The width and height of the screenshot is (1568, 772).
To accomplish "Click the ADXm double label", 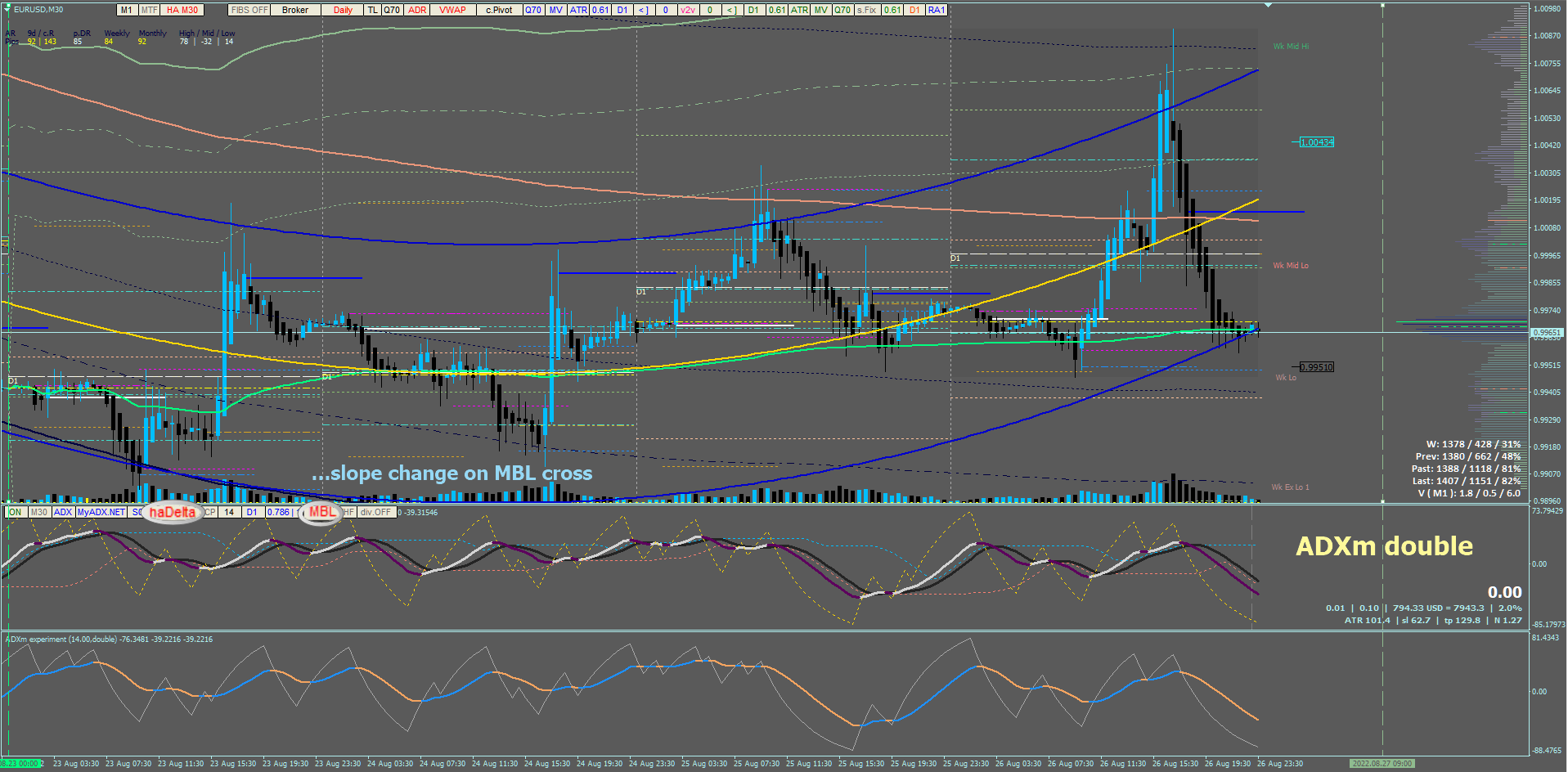I will pyautogui.click(x=1384, y=546).
